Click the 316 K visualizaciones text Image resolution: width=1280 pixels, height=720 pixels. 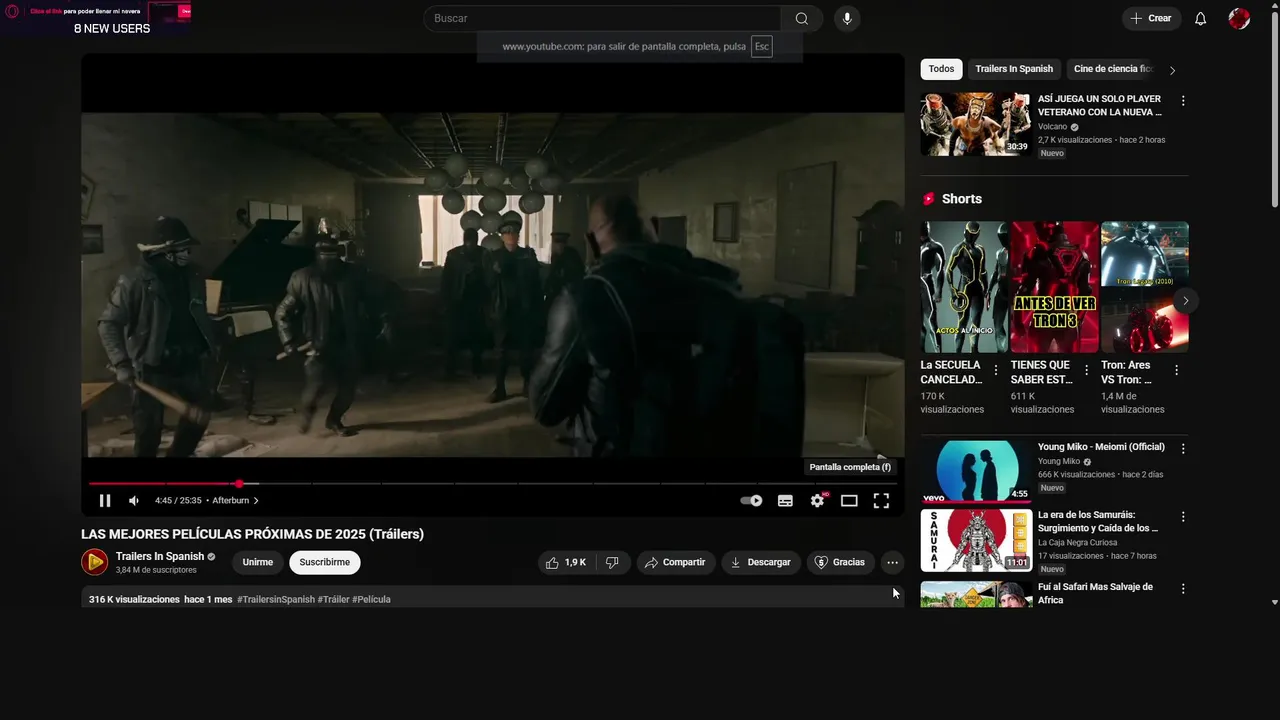point(134,600)
